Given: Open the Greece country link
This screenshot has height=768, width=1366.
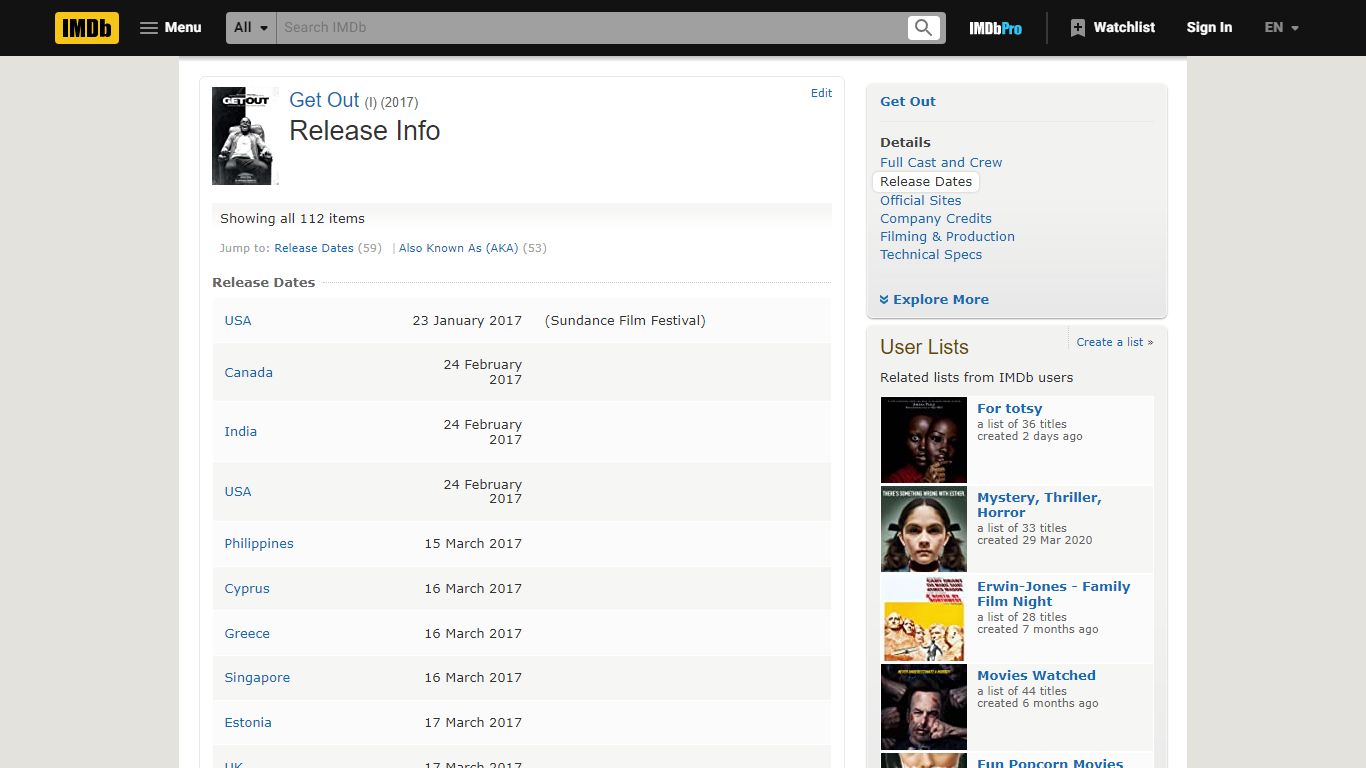Looking at the screenshot, I should 247,634.
